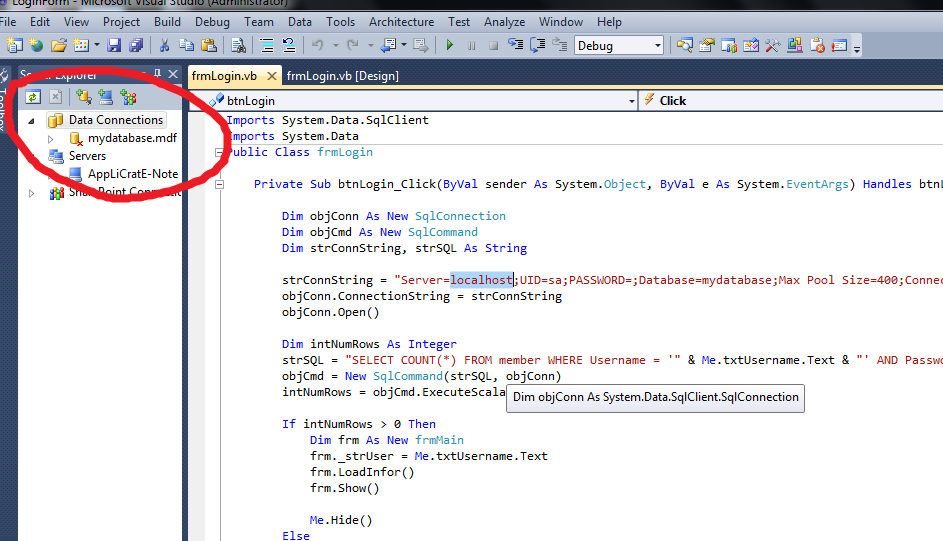
Task: Open the btnLogin class name dropdown
Action: click(x=631, y=101)
